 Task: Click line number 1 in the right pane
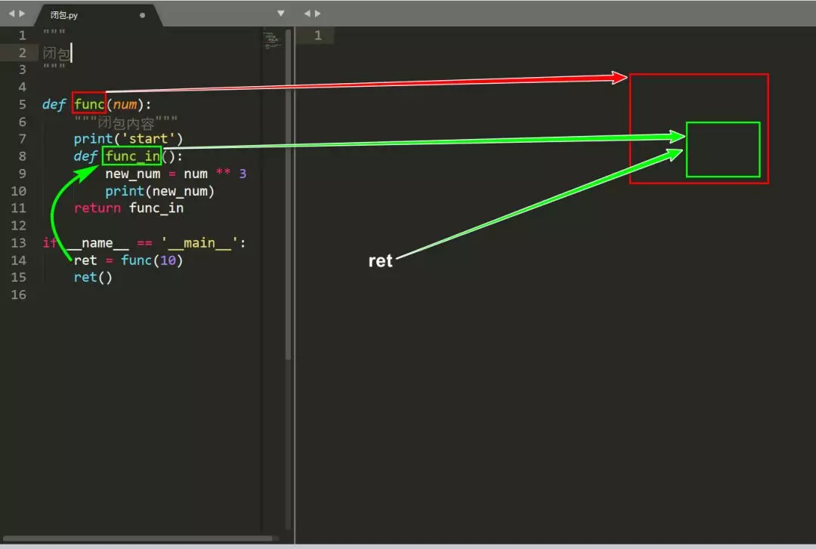point(318,35)
